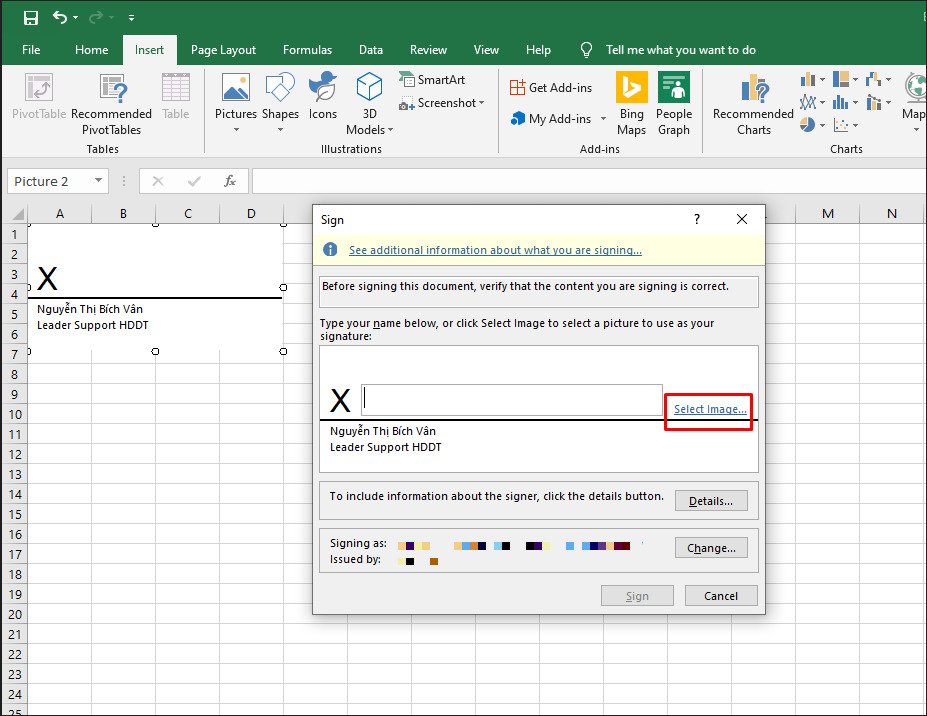Insert a column or bar chart

point(812,79)
